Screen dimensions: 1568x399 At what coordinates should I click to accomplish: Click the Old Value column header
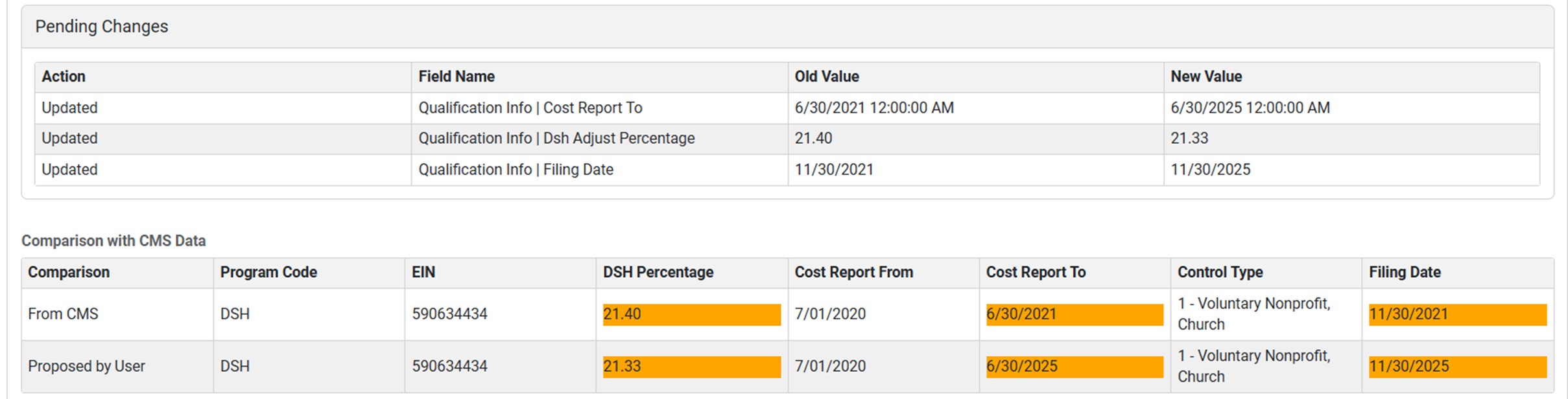(827, 76)
